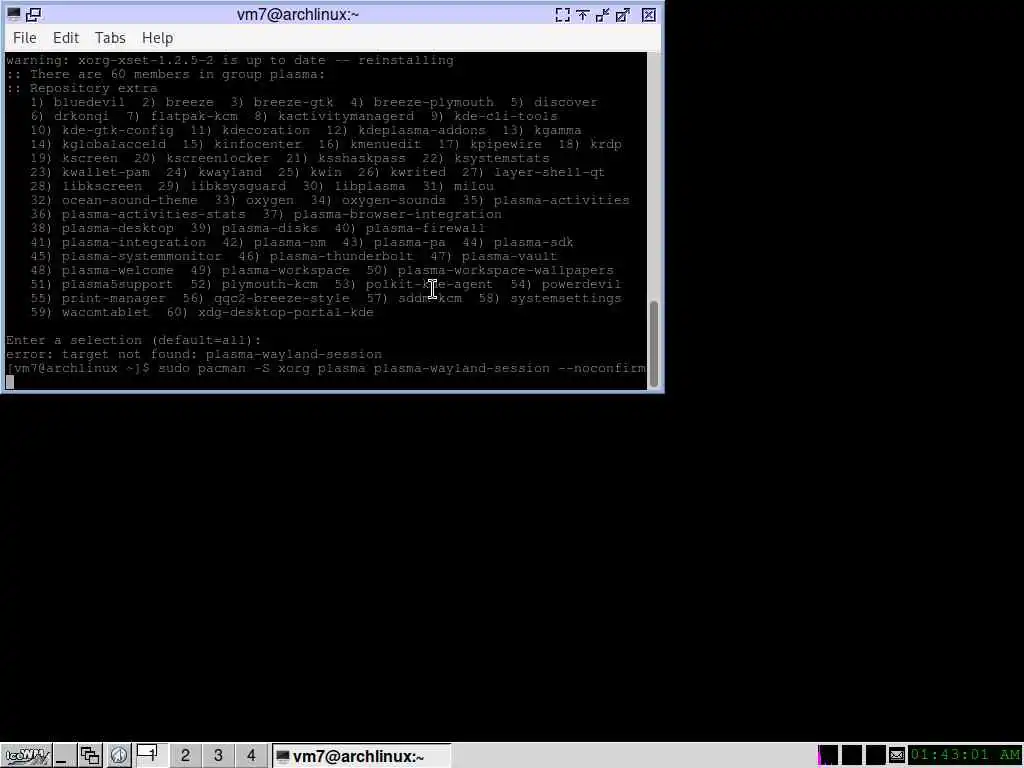Click the terminal vertical scrollbar thumb
The image size is (1024, 768).
coord(654,344)
